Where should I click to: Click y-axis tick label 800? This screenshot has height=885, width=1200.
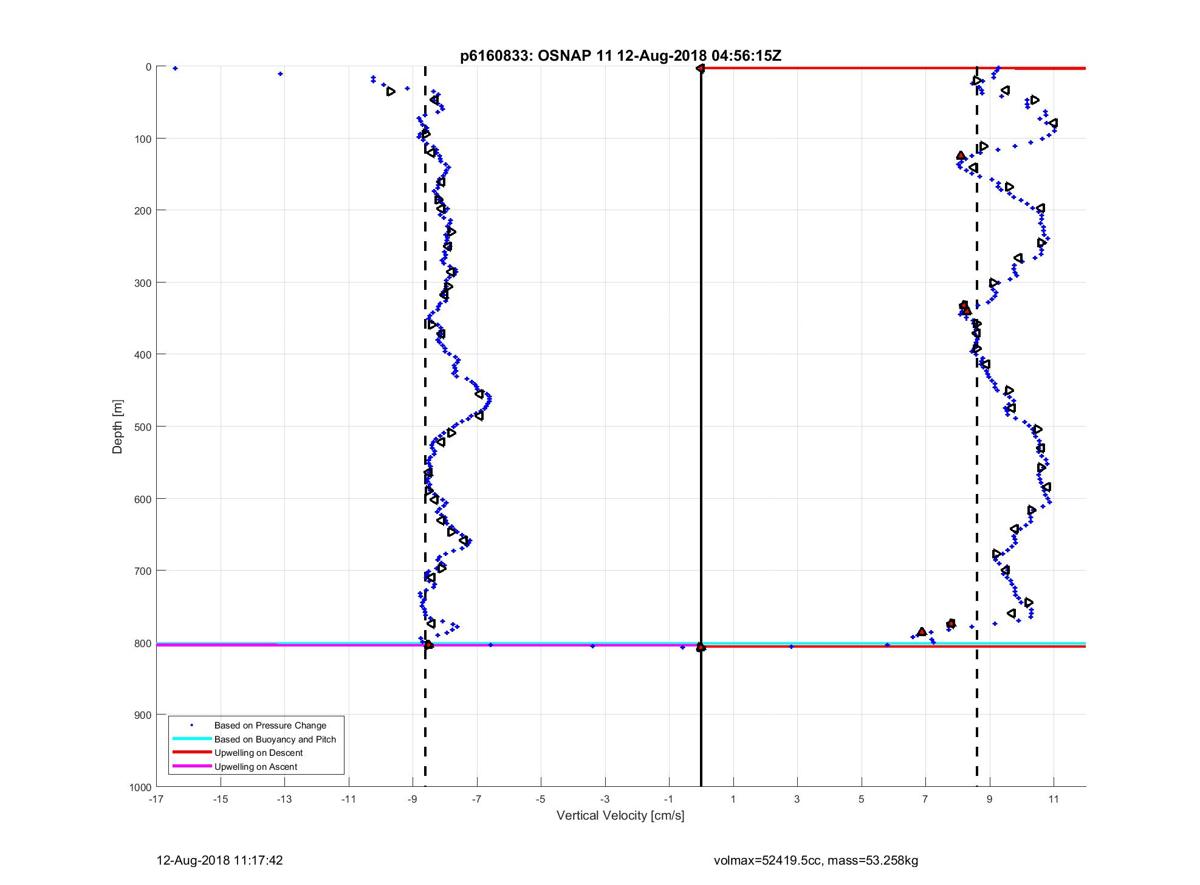[142, 643]
